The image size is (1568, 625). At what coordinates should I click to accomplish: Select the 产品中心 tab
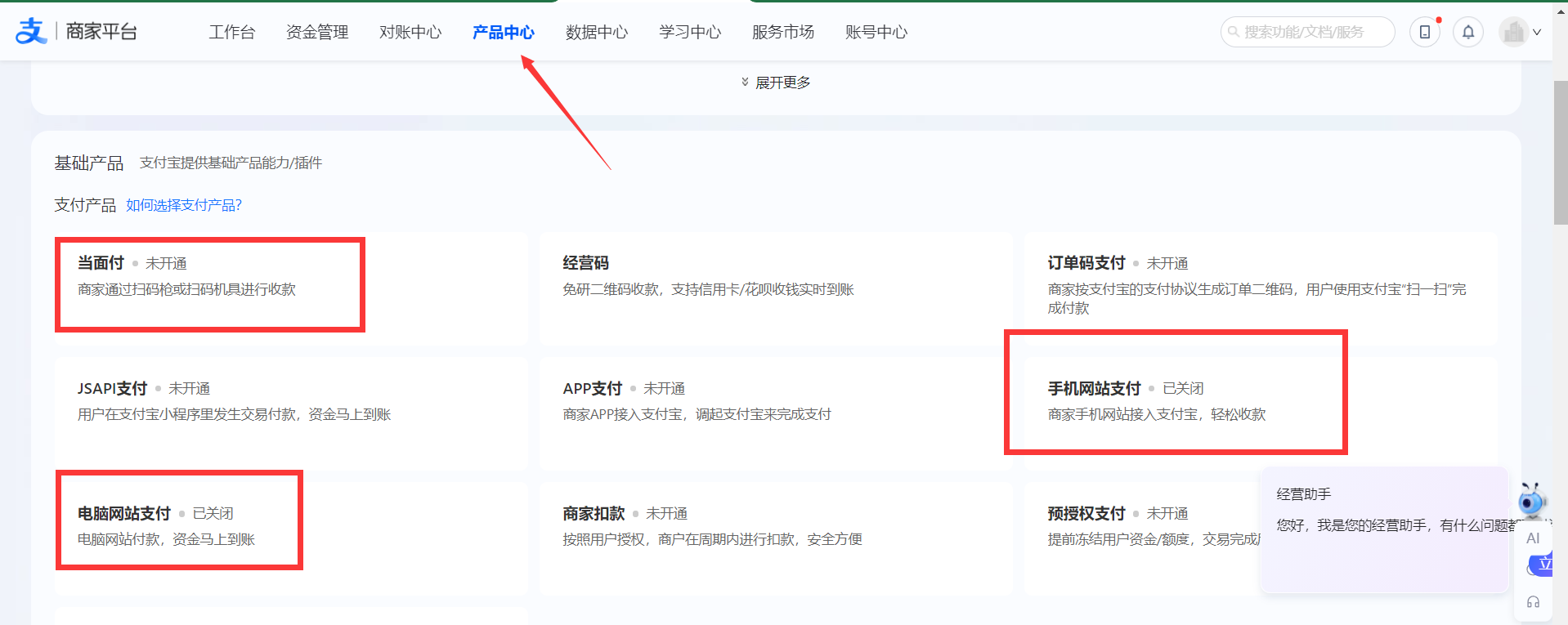pyautogui.click(x=504, y=32)
